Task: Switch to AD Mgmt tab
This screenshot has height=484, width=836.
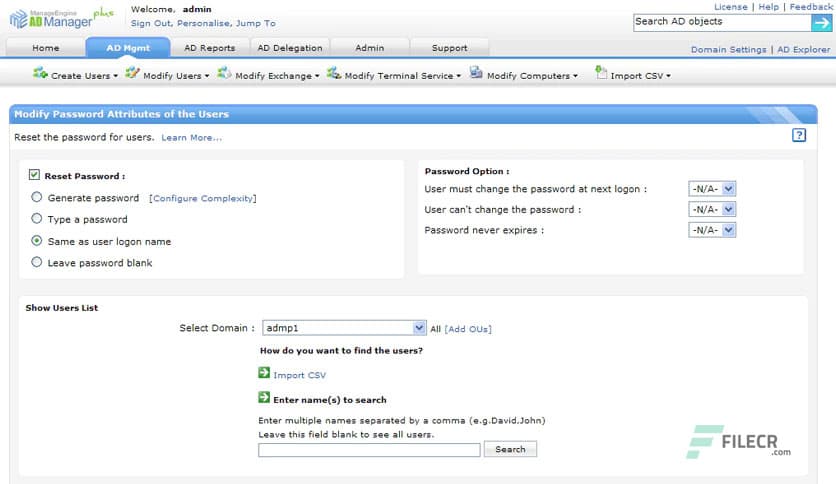Action: click(128, 48)
